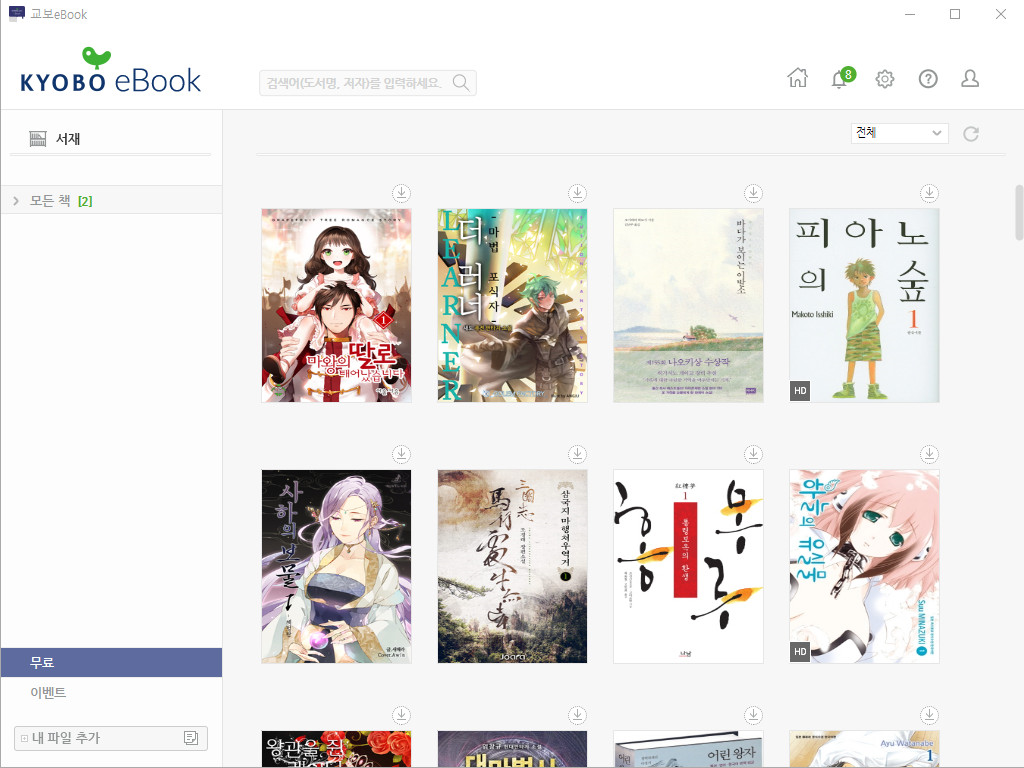Open the help question mark icon
Screen dimensions: 1024x768
[928, 79]
